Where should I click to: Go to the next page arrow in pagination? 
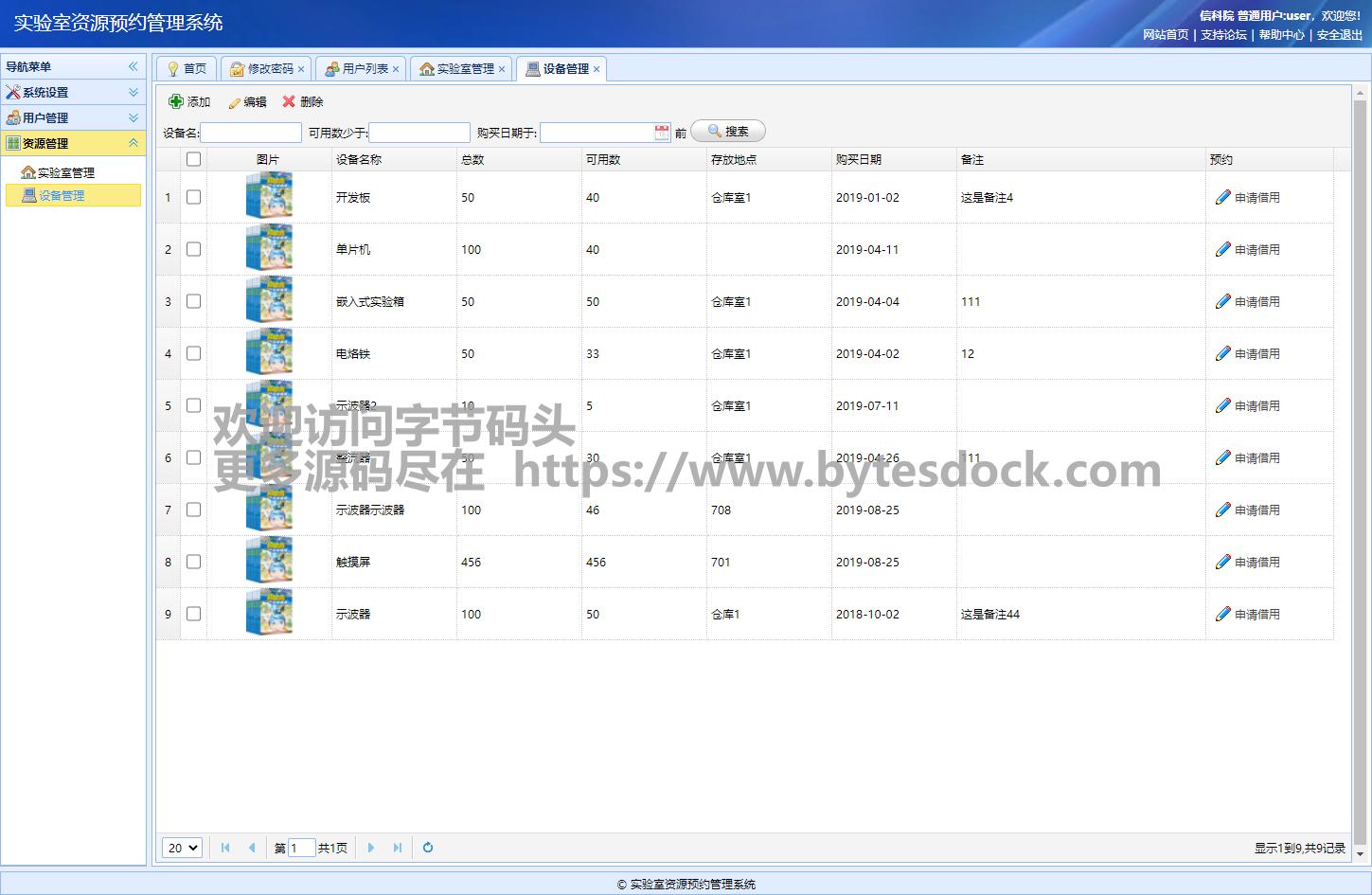click(371, 848)
